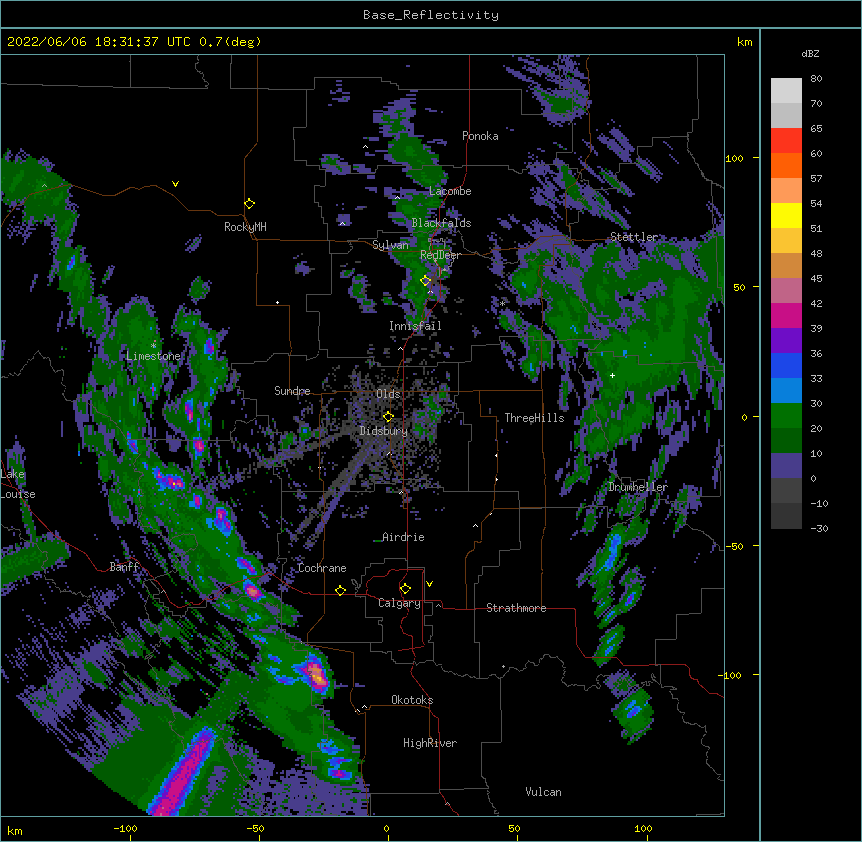The height and width of the screenshot is (842, 862).
Task: Click the Drumheller label
Action: (x=638, y=487)
